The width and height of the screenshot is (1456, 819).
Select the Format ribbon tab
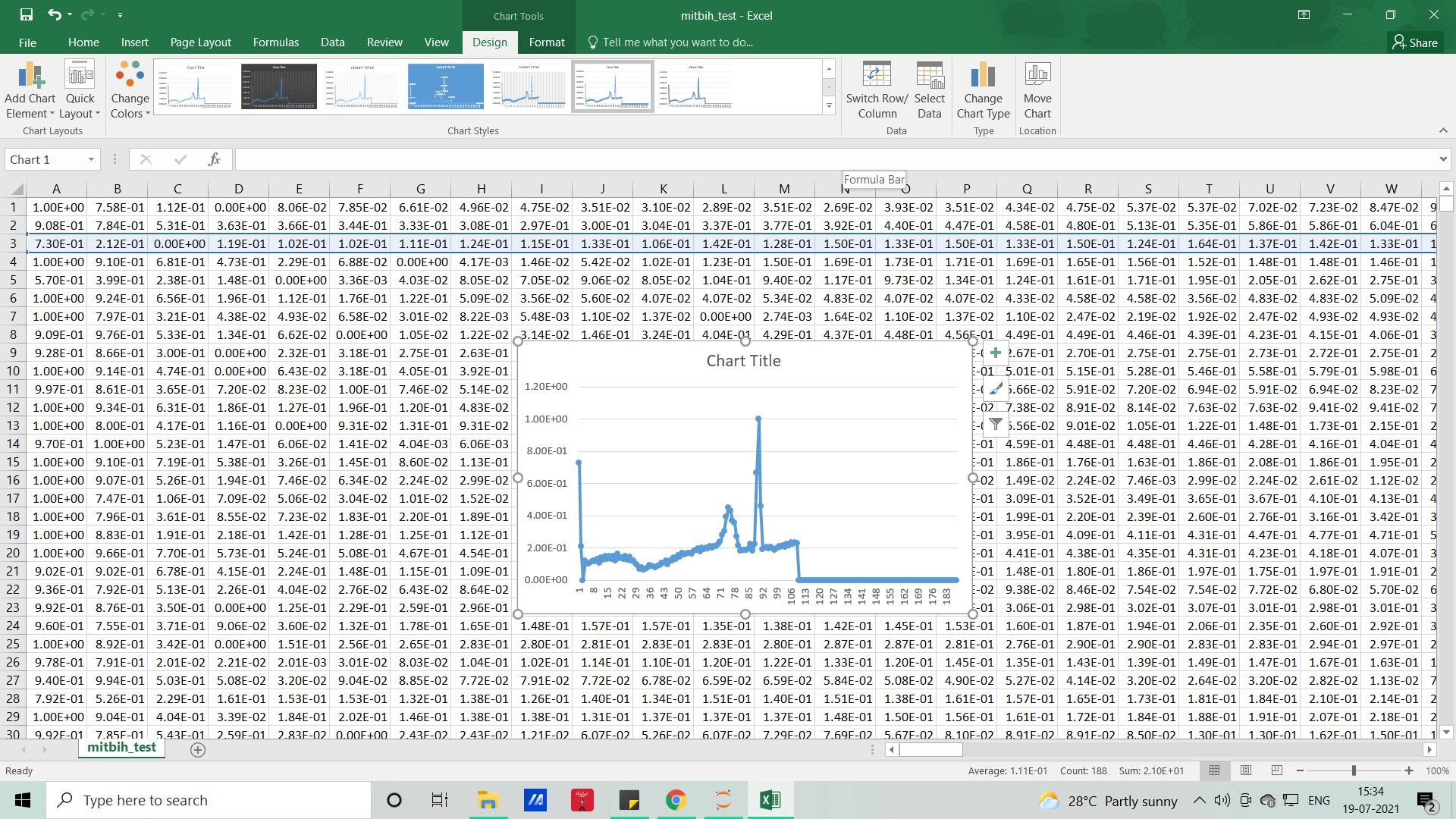(547, 42)
